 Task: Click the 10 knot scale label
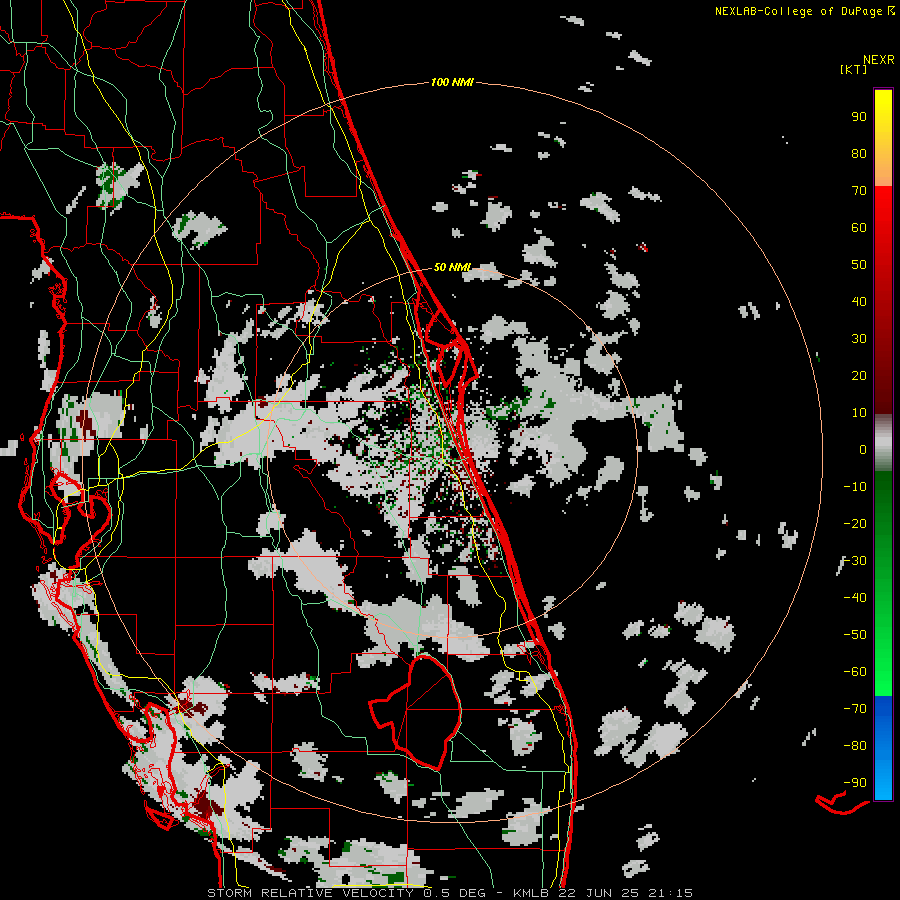(859, 413)
